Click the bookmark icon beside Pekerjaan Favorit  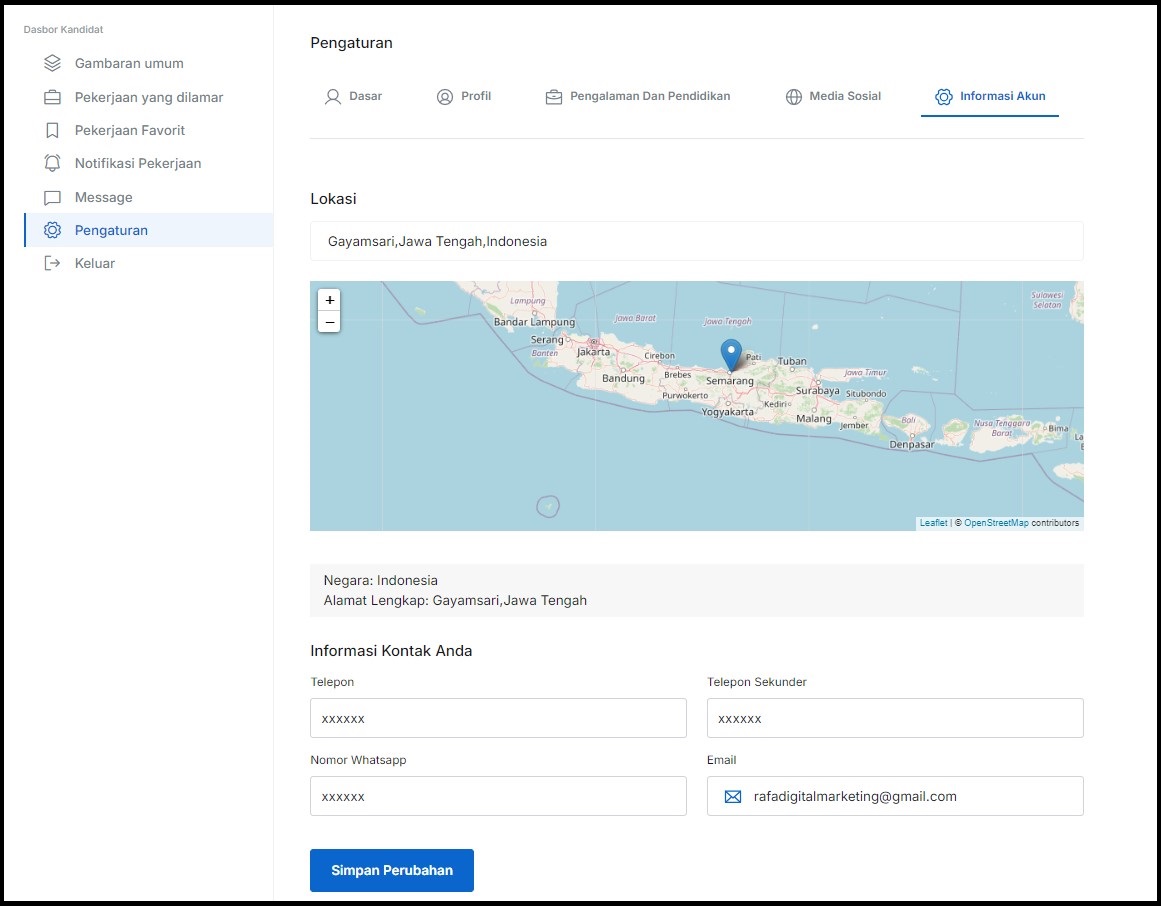[x=52, y=130]
